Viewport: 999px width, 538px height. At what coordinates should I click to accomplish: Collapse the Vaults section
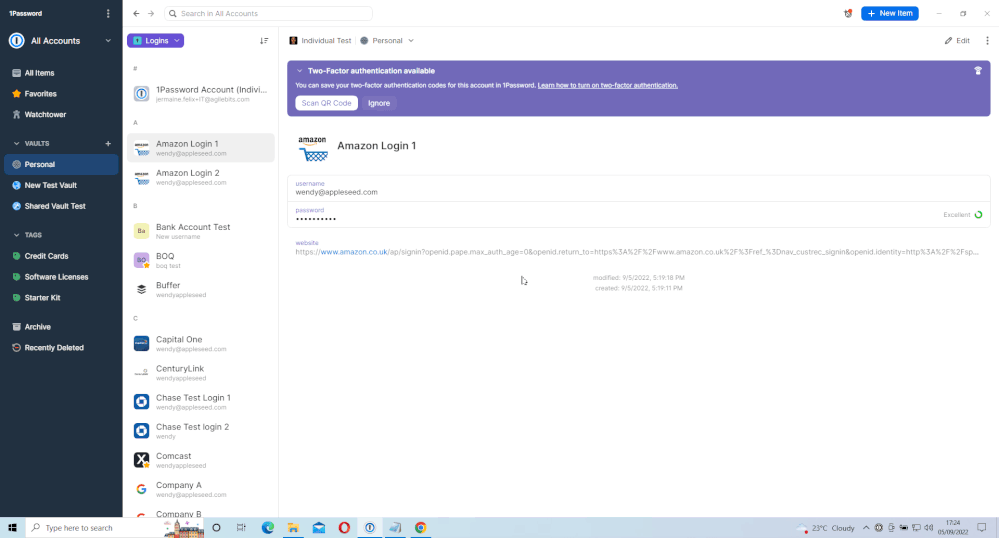(x=16, y=144)
